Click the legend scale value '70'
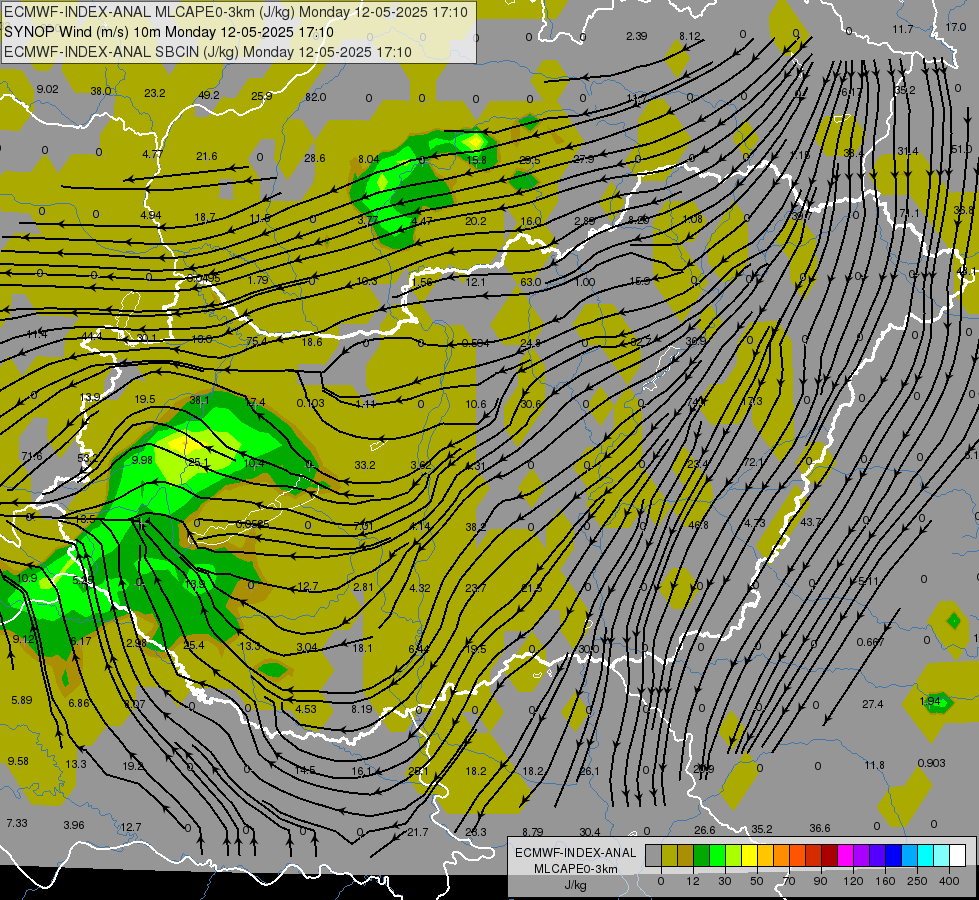Viewport: 979px width, 900px height. point(789,881)
